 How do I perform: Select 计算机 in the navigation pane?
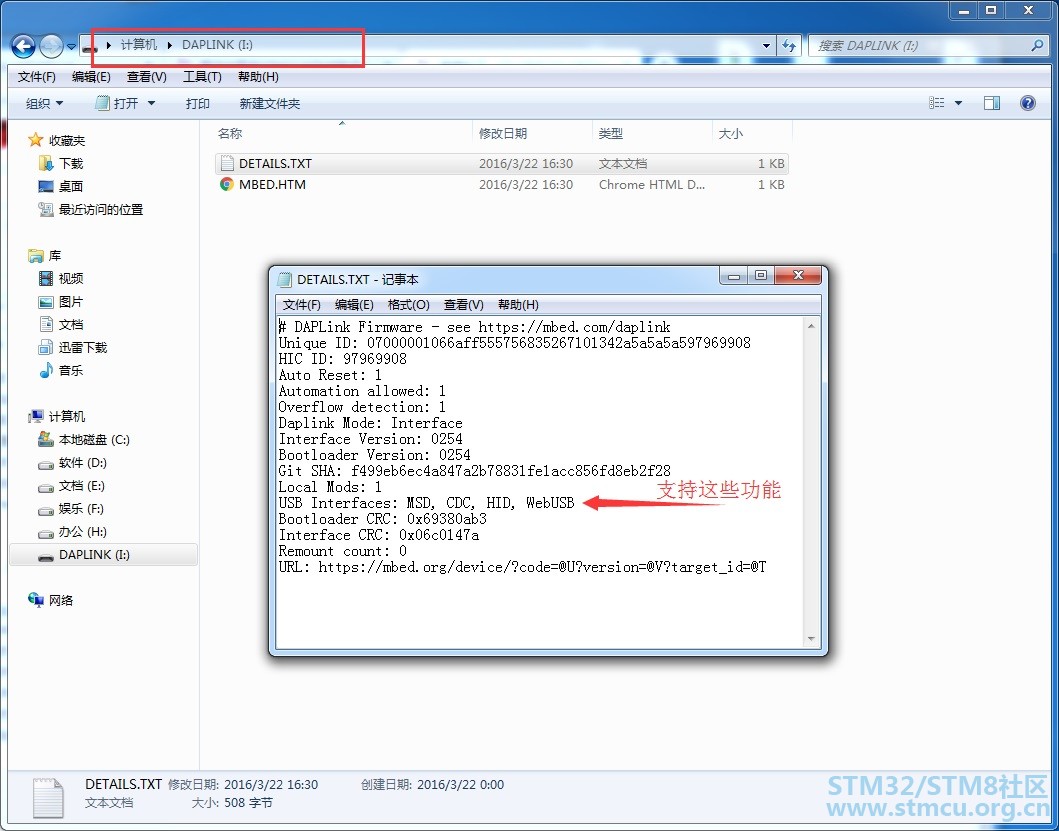pyautogui.click(x=57, y=416)
